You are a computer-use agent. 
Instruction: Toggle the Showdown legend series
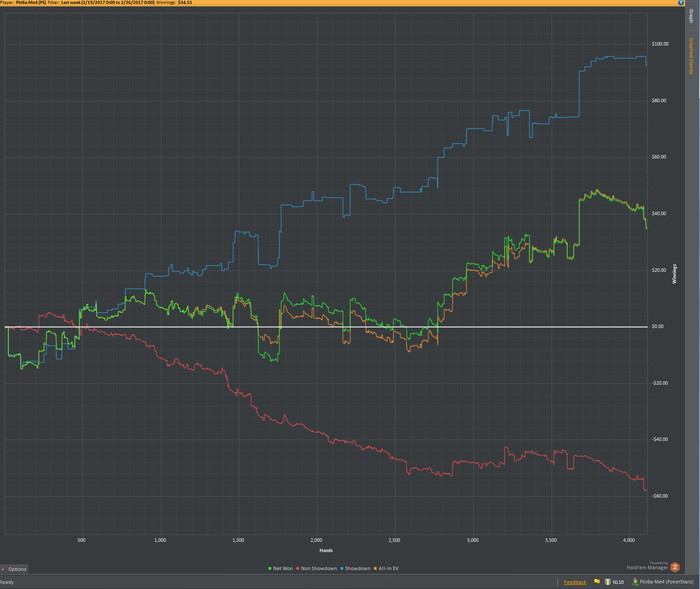click(x=355, y=568)
